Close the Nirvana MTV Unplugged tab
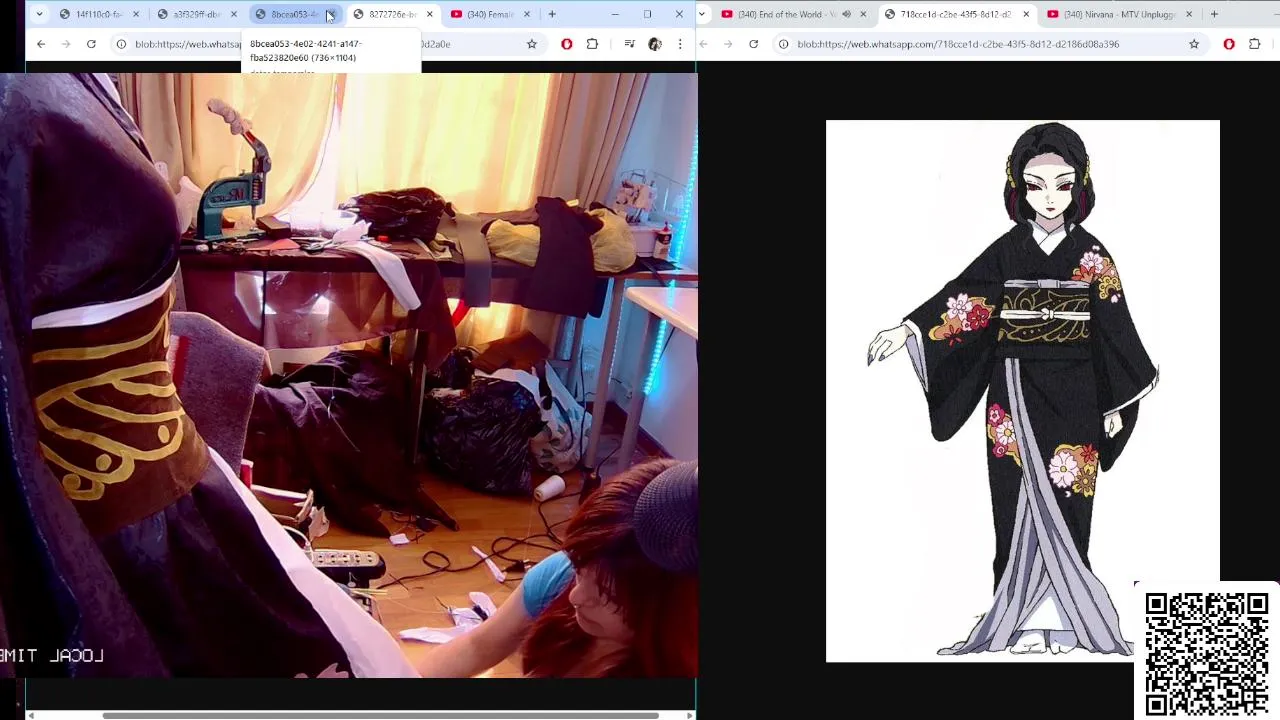 click(1189, 14)
